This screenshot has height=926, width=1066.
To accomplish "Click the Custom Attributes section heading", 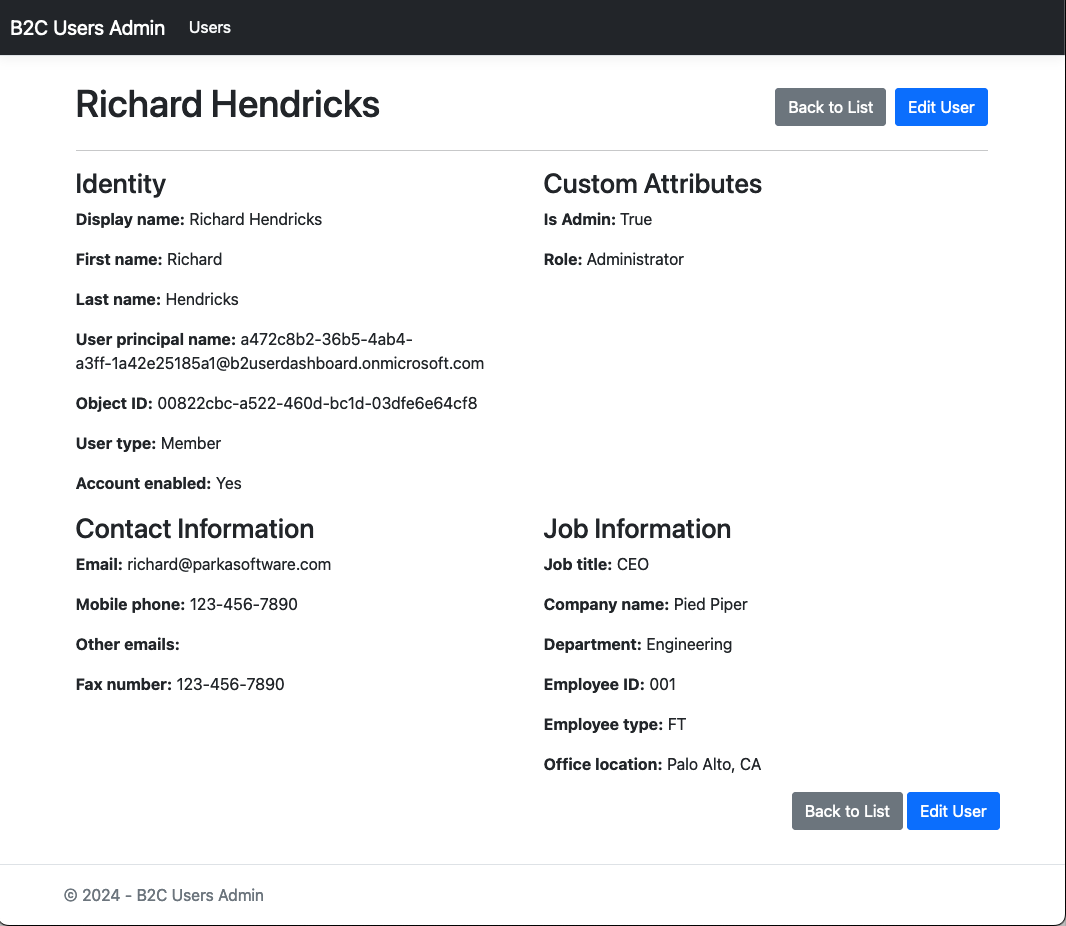I will 653,184.
